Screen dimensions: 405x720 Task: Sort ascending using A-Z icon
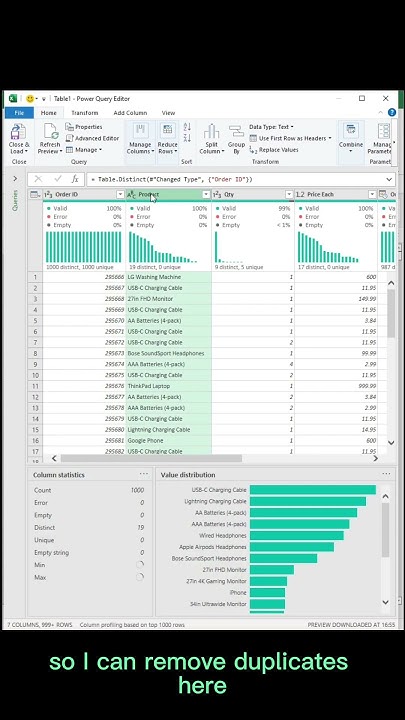(x=187, y=127)
